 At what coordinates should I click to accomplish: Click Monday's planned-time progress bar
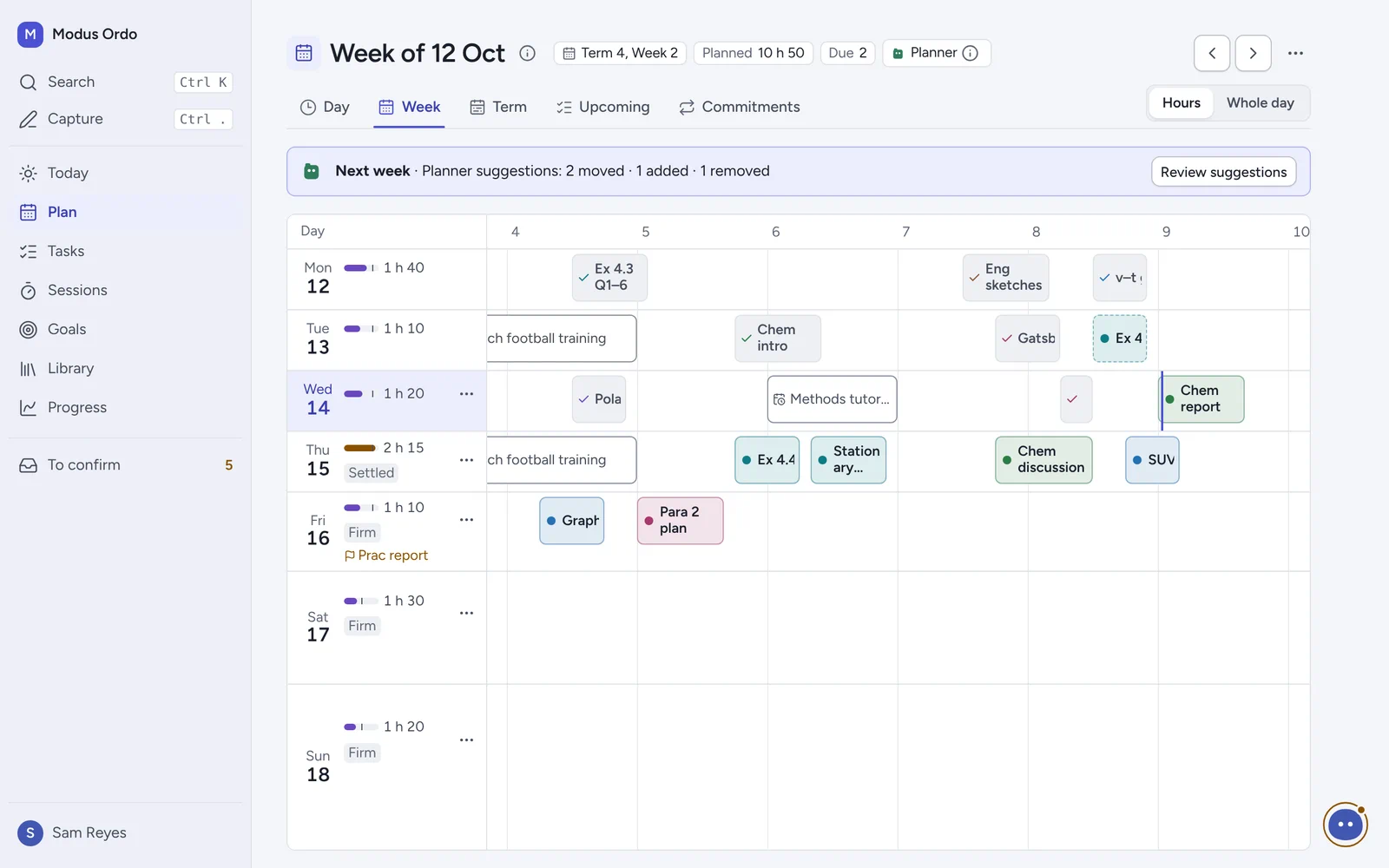(359, 268)
